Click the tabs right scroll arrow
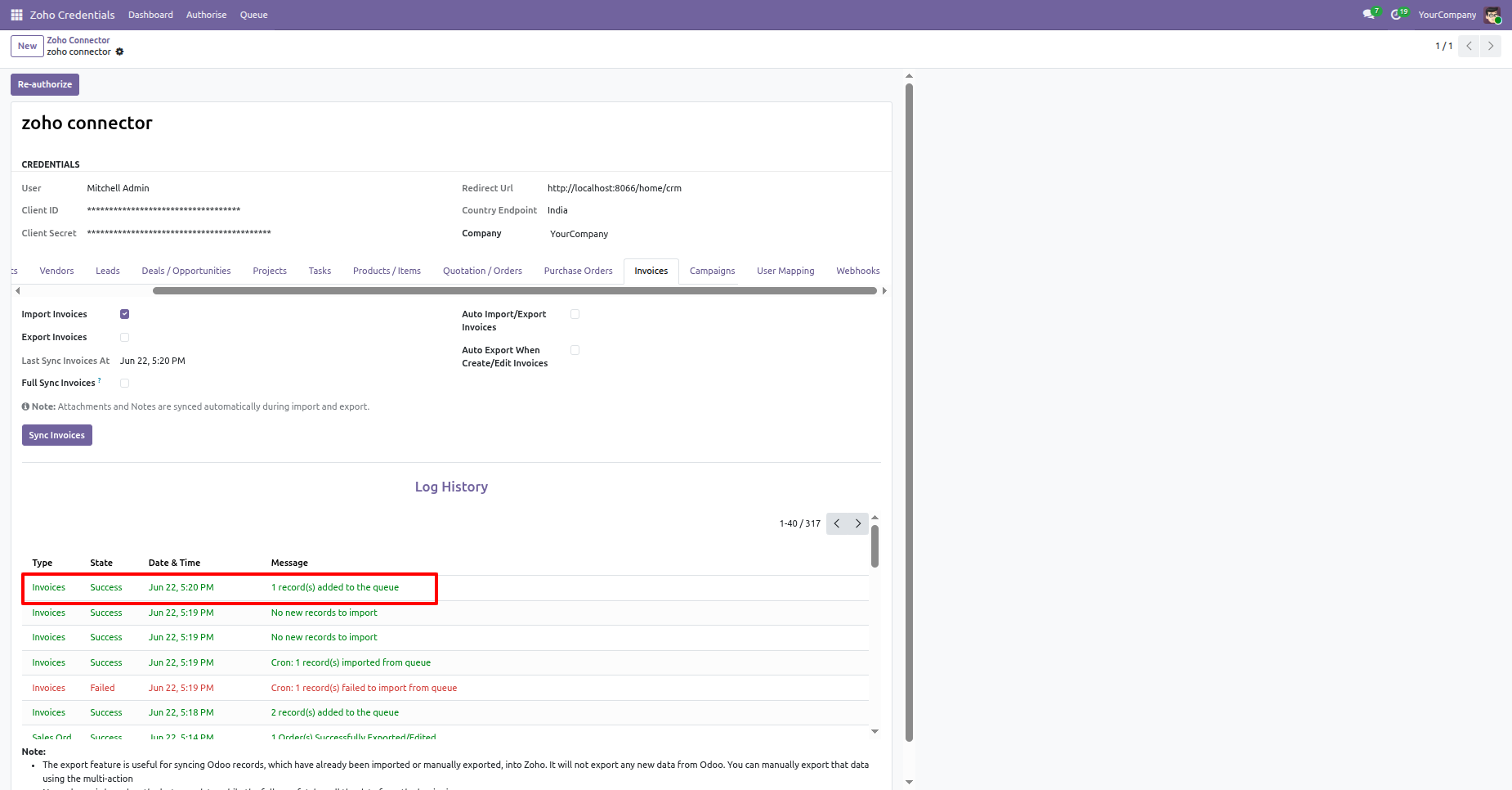Screen dimensions: 1512x790 (x=884, y=290)
